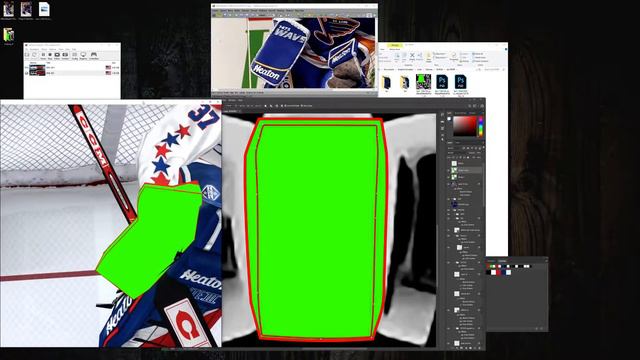
Task: Select the last PSD file in File Explorer
Action: click(460, 82)
